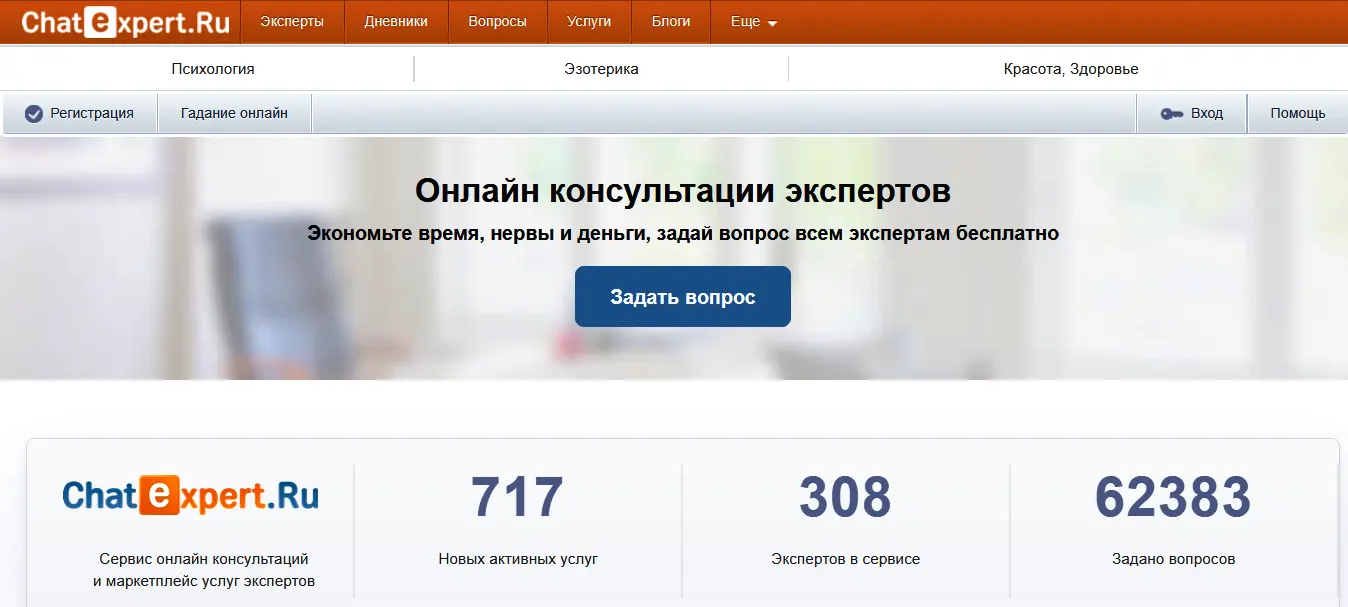Click the ChatExpert.Ru header logo

126,22
